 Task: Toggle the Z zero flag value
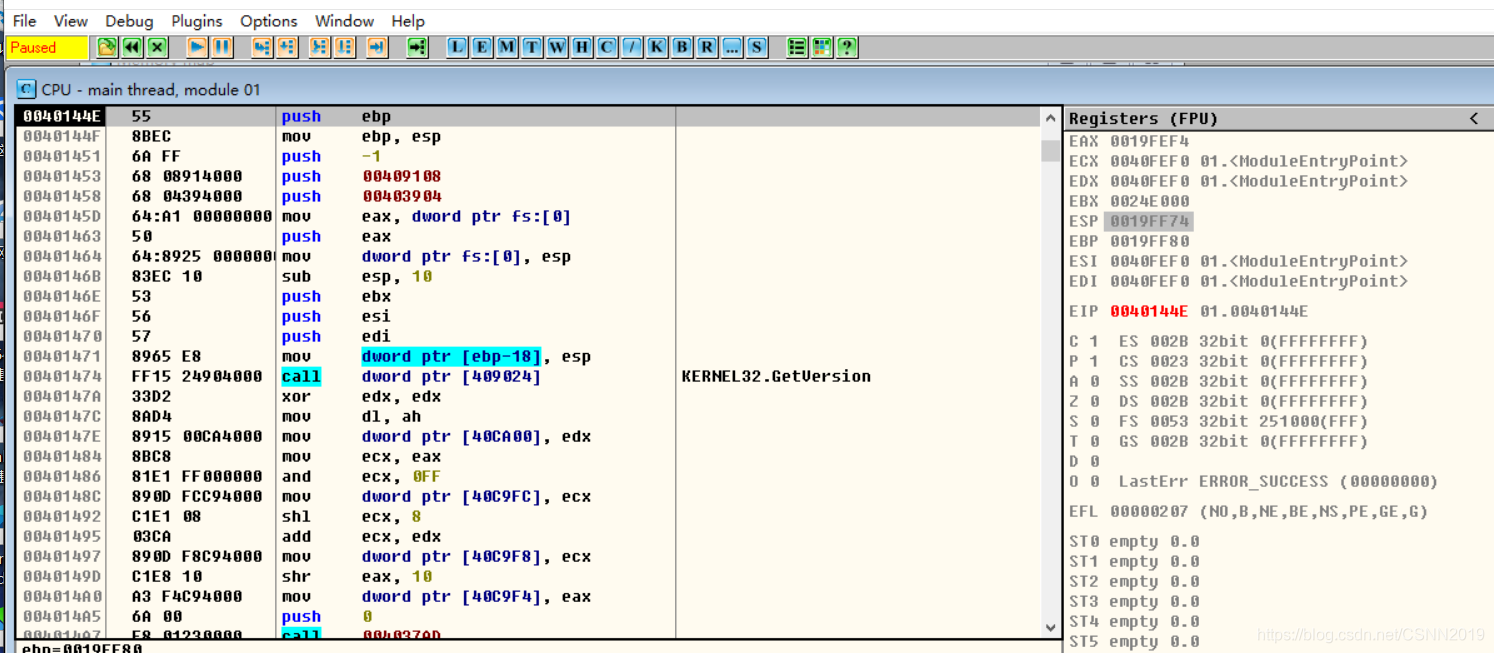pyautogui.click(x=1094, y=401)
